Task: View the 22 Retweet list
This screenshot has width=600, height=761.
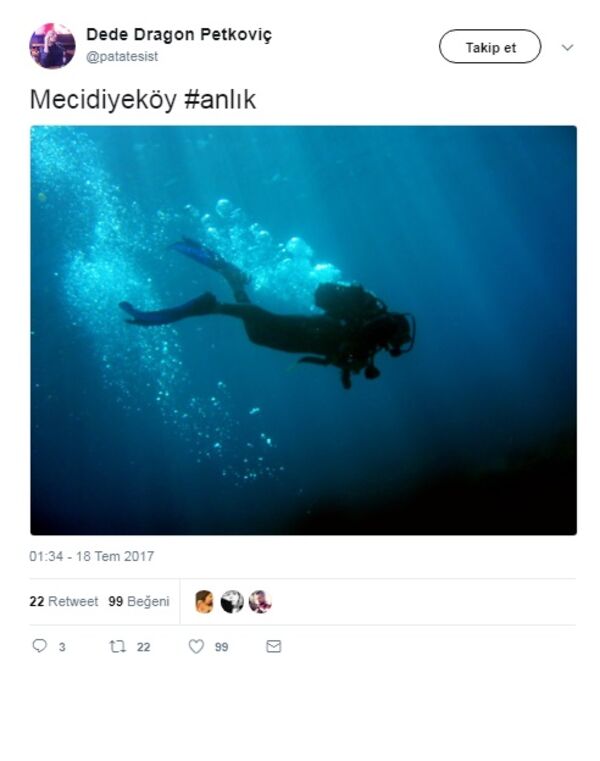Action: point(64,601)
